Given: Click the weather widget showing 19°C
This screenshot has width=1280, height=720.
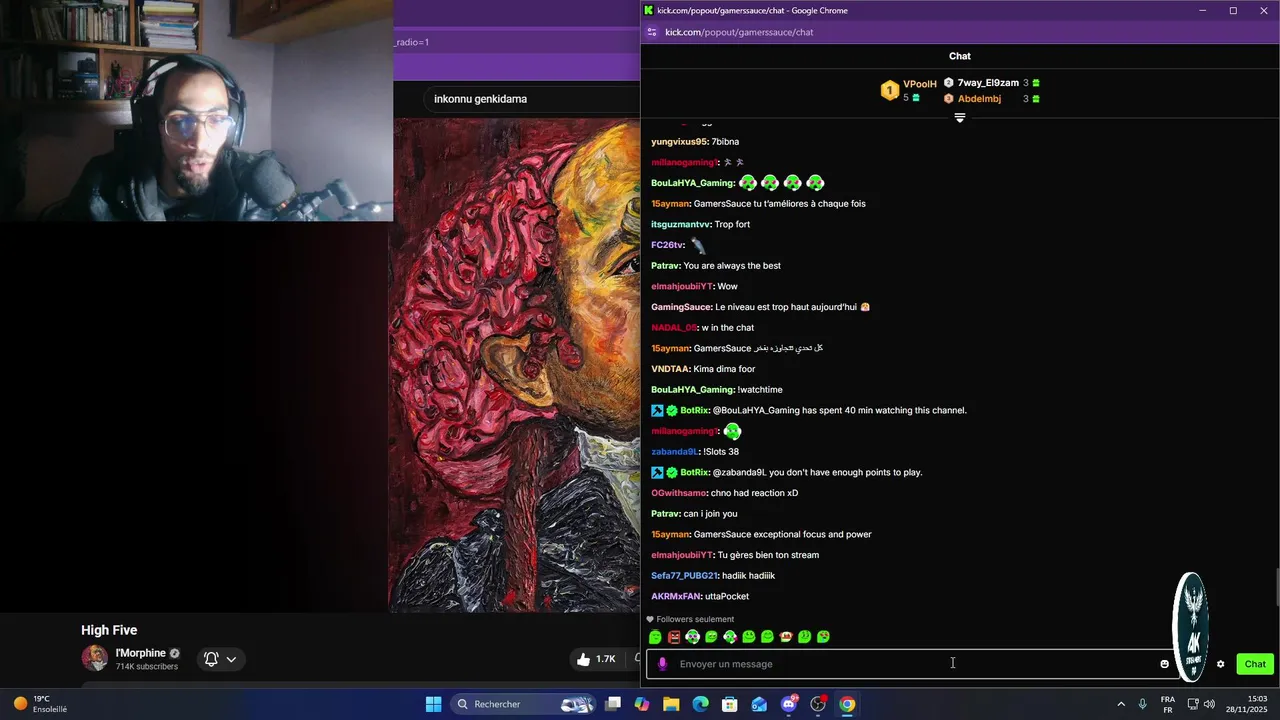Looking at the screenshot, I should click(41, 704).
